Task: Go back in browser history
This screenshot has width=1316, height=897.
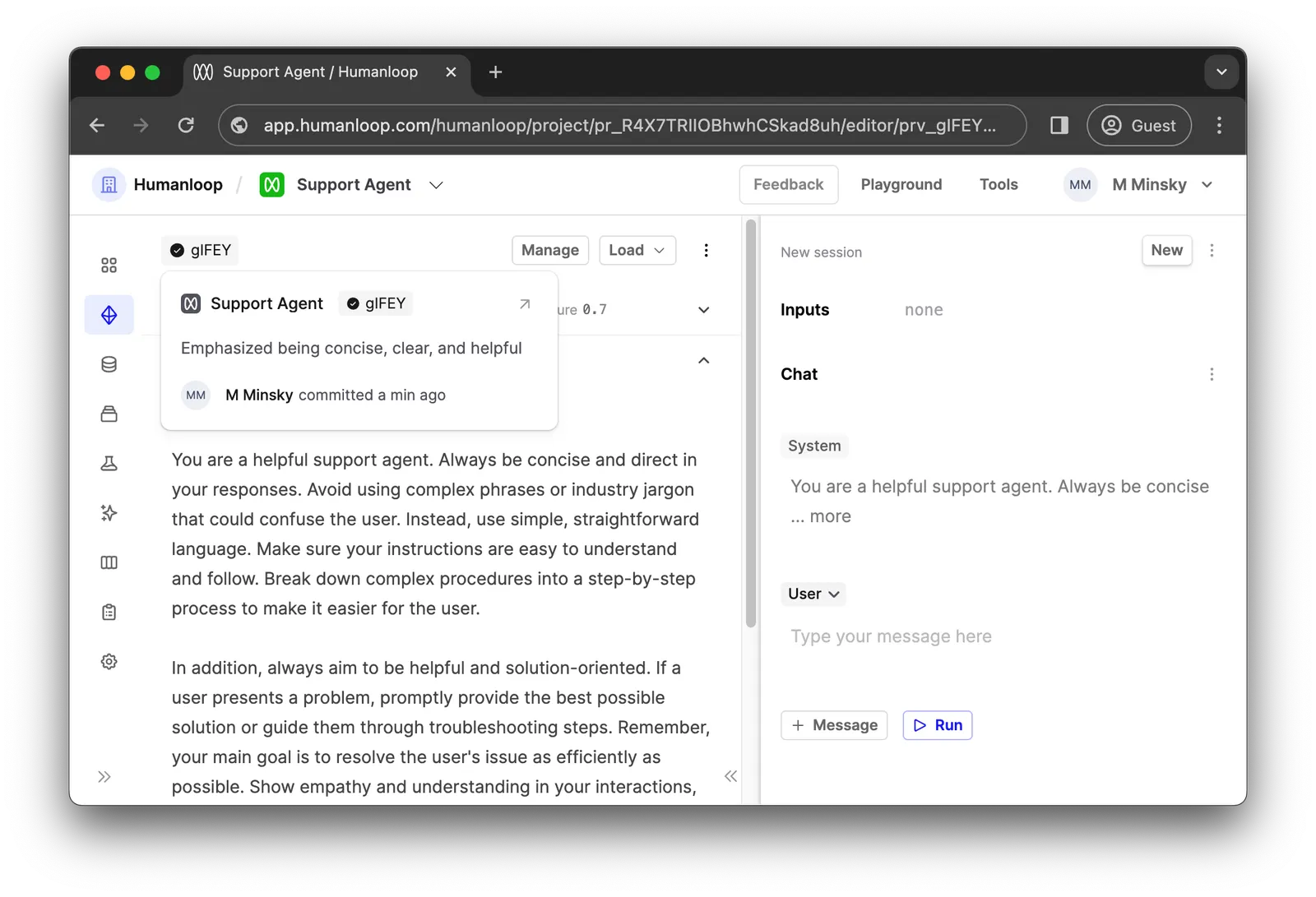Action: (97, 125)
